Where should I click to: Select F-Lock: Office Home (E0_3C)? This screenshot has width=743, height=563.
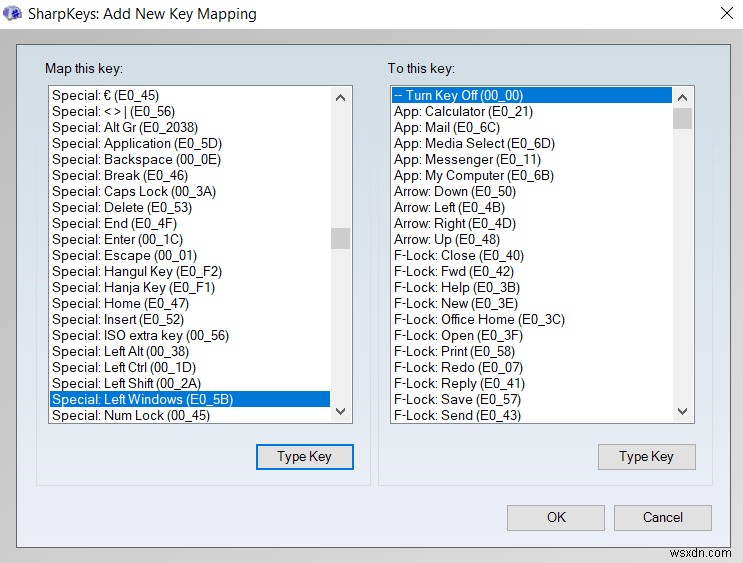[532, 319]
